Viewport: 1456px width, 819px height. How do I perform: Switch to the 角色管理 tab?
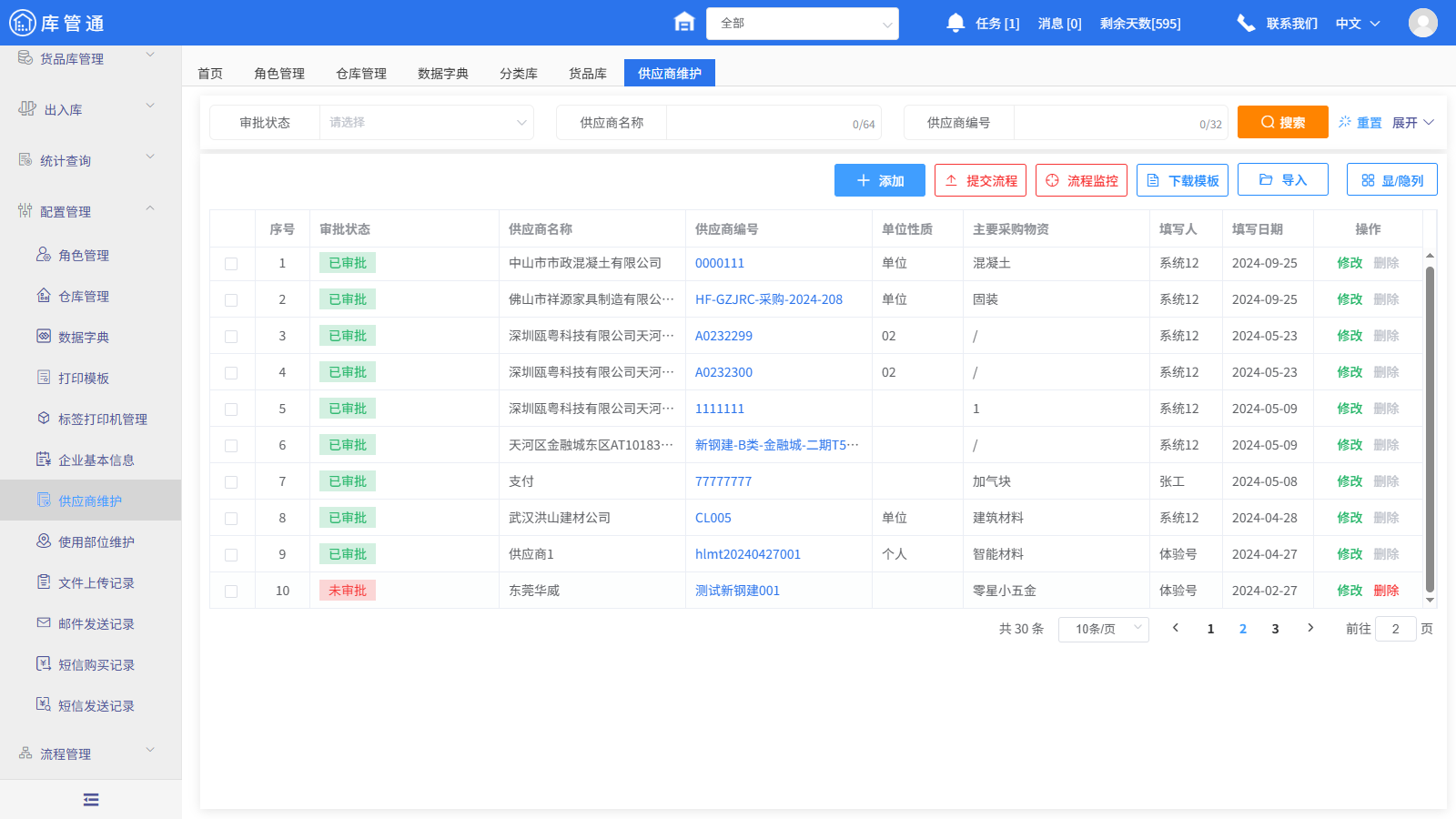[279, 74]
